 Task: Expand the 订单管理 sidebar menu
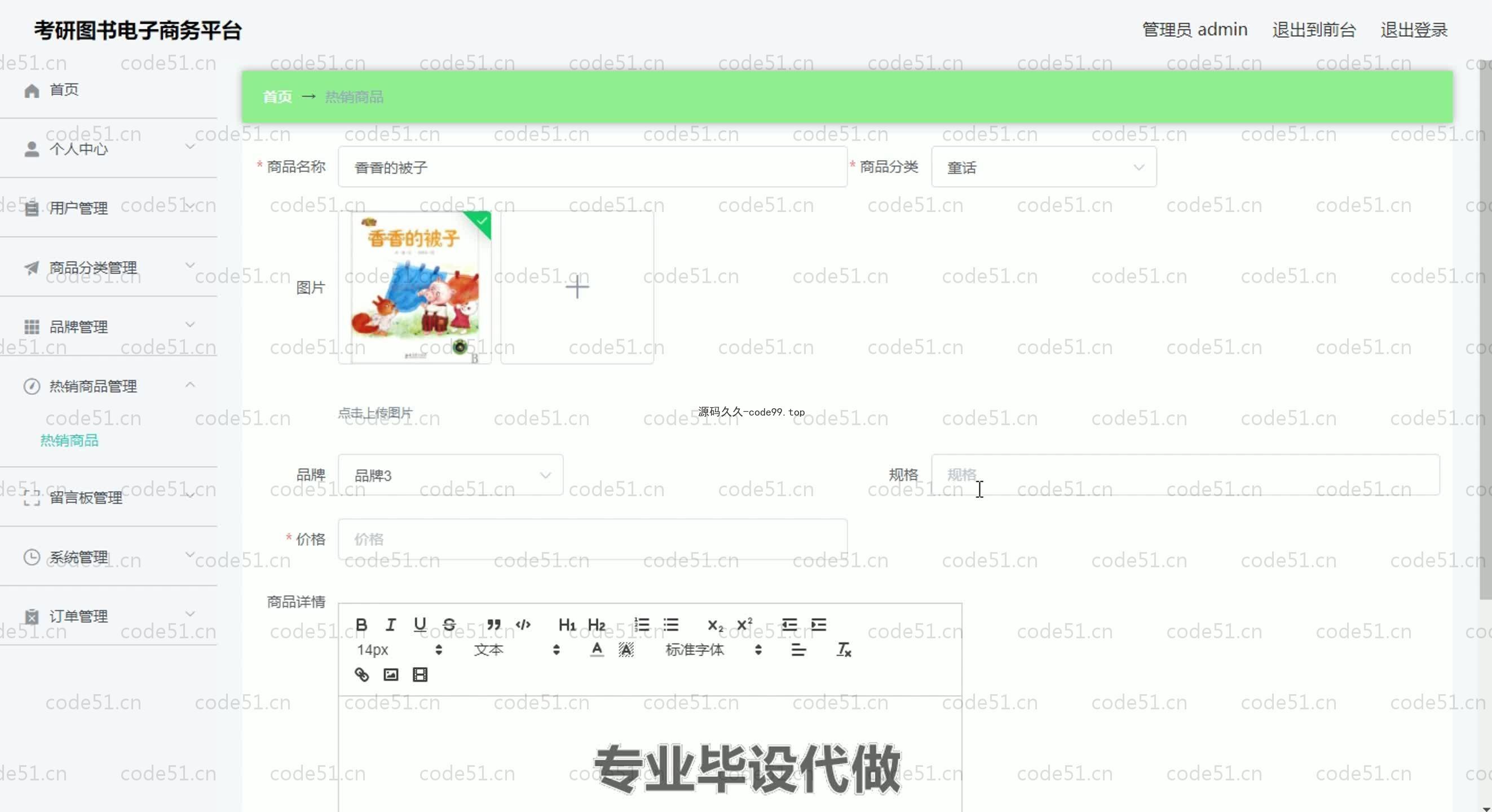(x=109, y=616)
